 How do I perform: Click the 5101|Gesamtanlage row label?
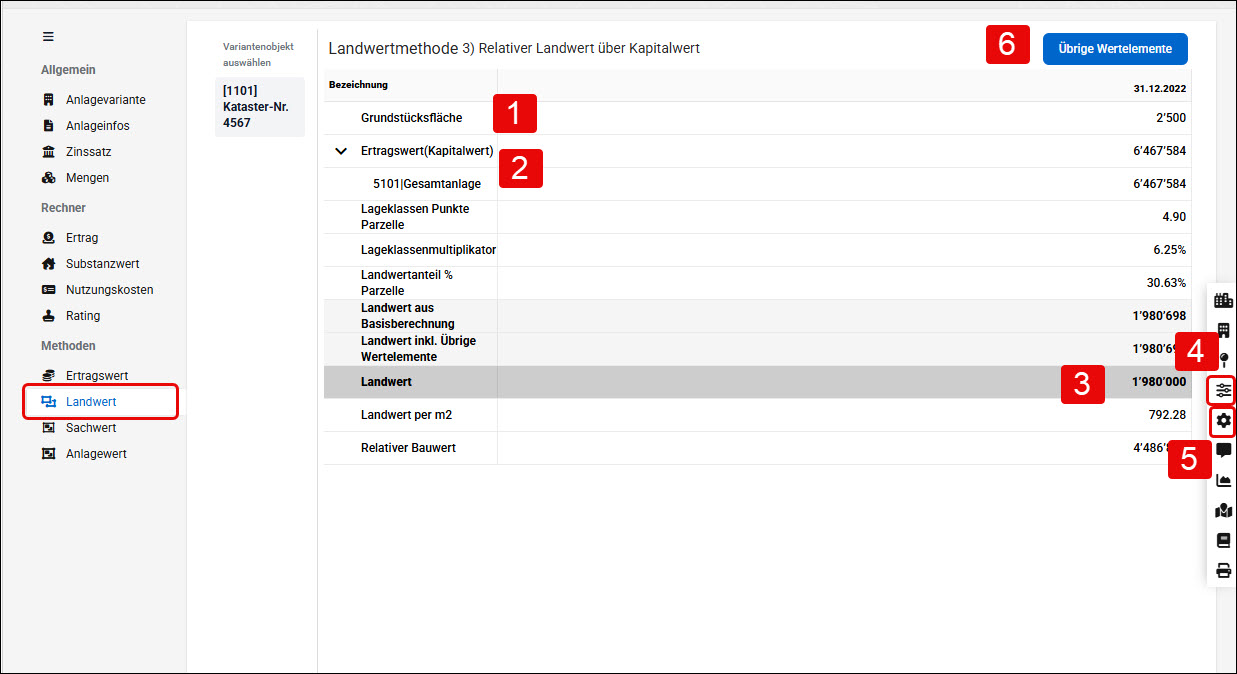[x=427, y=184]
